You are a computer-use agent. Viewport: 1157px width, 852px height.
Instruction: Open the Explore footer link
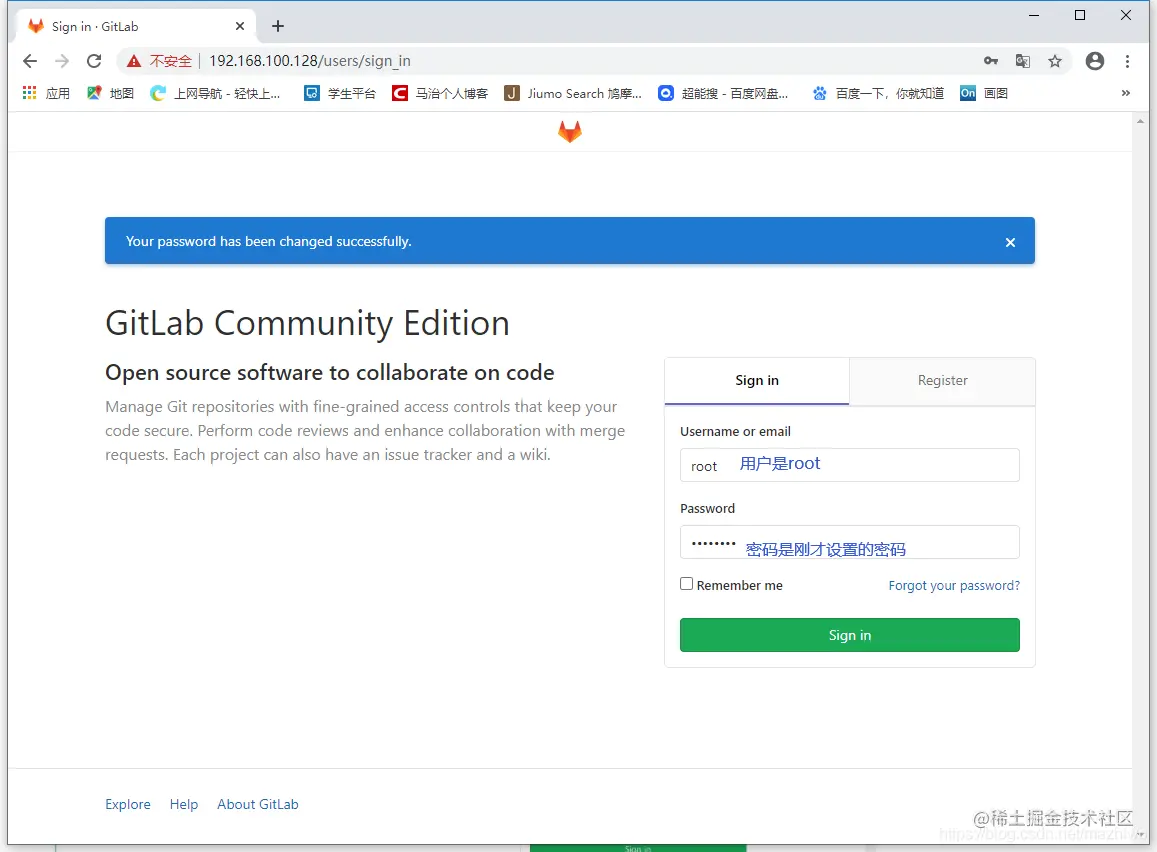point(128,804)
